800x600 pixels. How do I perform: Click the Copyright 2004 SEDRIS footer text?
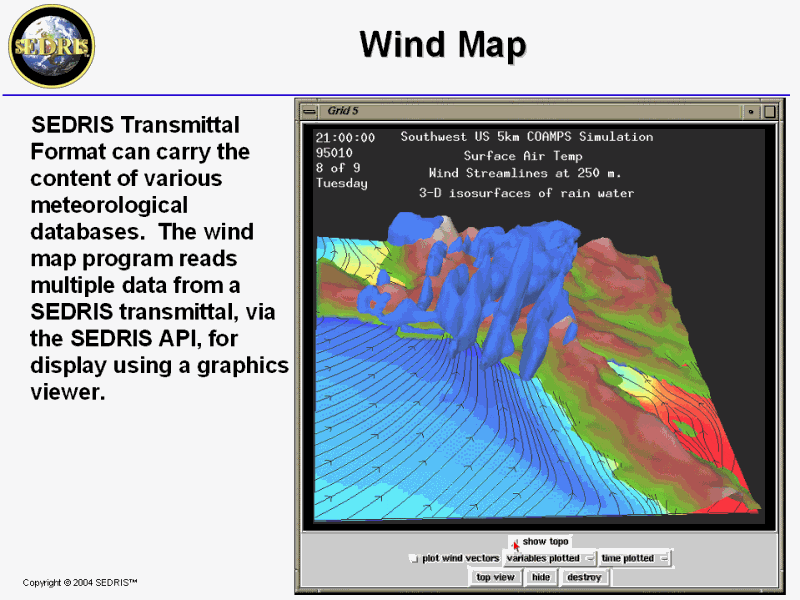80,582
